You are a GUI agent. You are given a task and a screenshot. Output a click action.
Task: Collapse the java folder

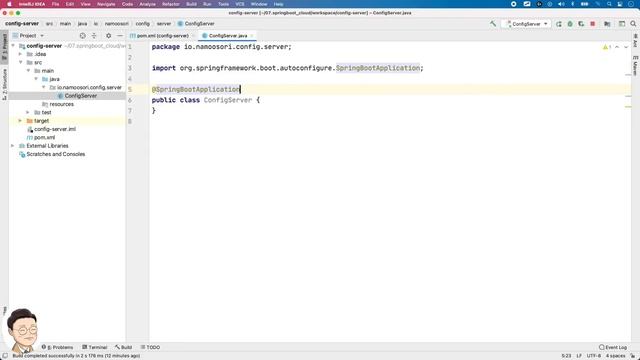point(36,79)
